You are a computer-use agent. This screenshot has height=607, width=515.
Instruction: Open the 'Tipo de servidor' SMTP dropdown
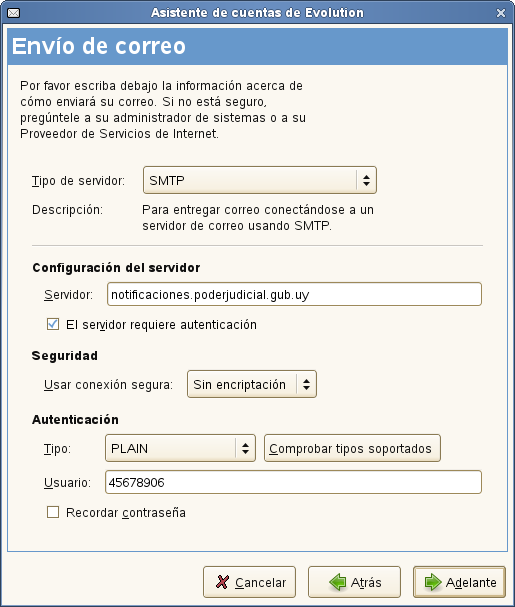pyautogui.click(x=260, y=180)
